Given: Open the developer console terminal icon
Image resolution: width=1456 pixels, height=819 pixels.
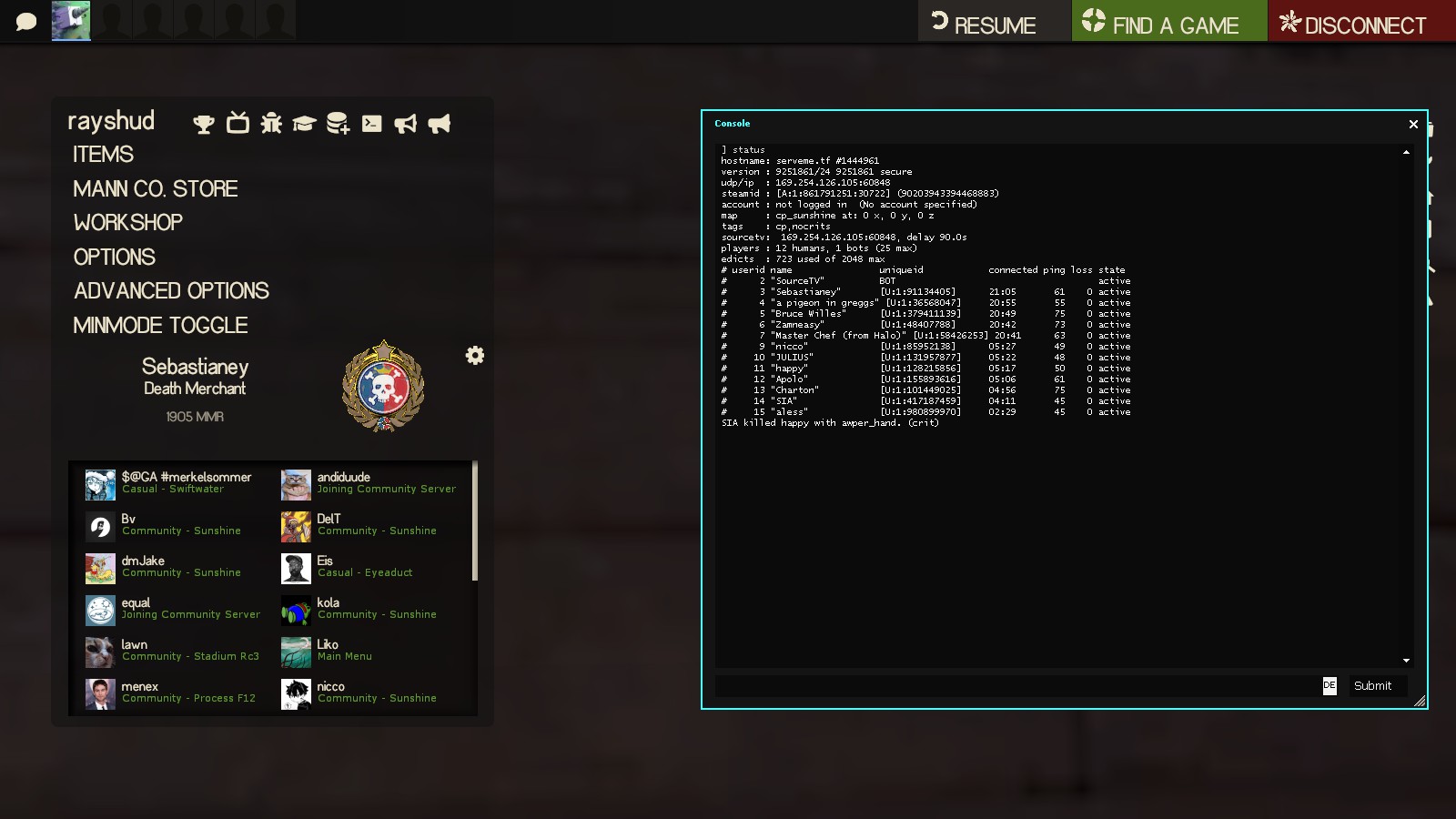Looking at the screenshot, I should point(371,124).
